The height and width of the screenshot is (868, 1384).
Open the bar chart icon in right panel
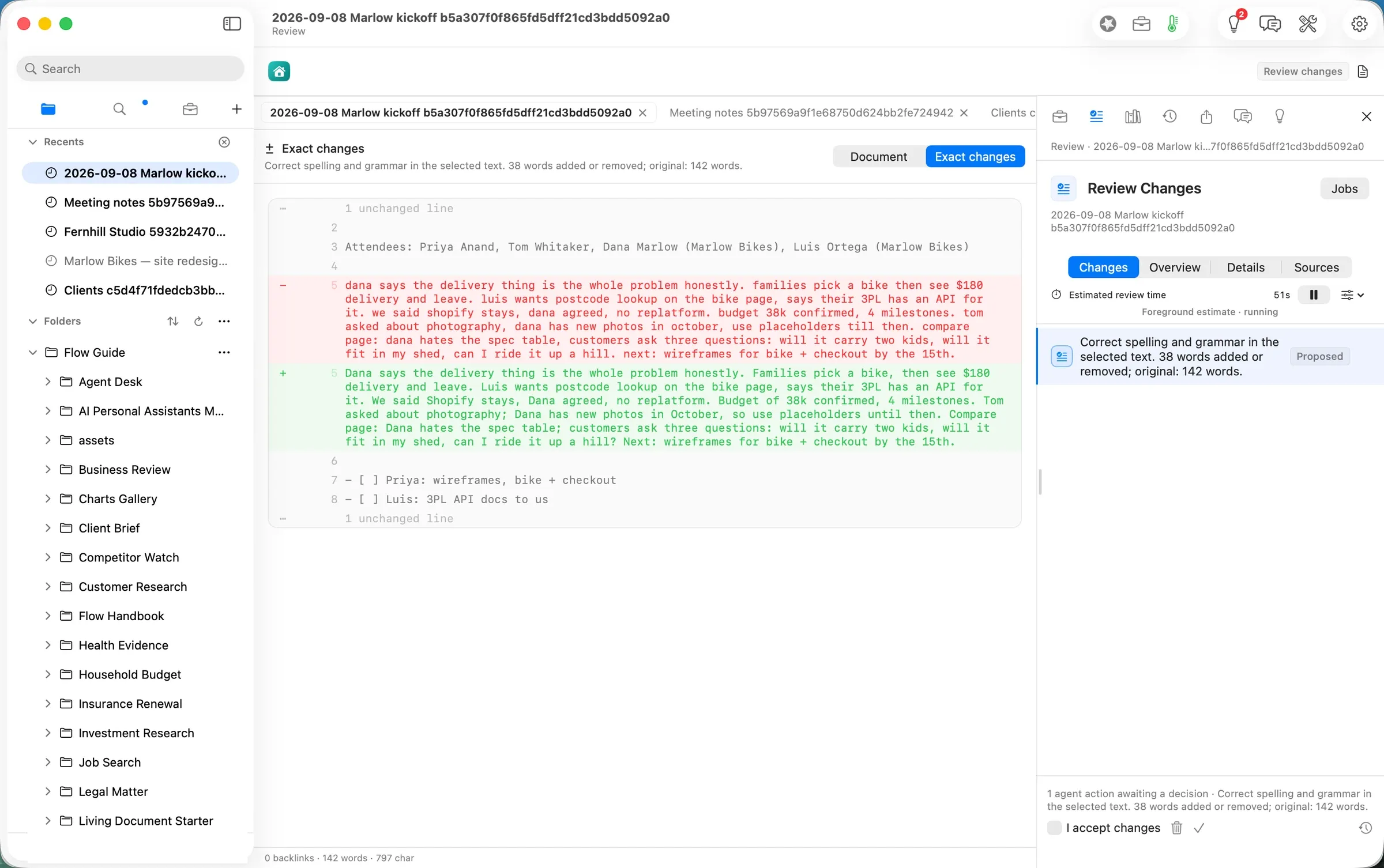click(x=1133, y=116)
